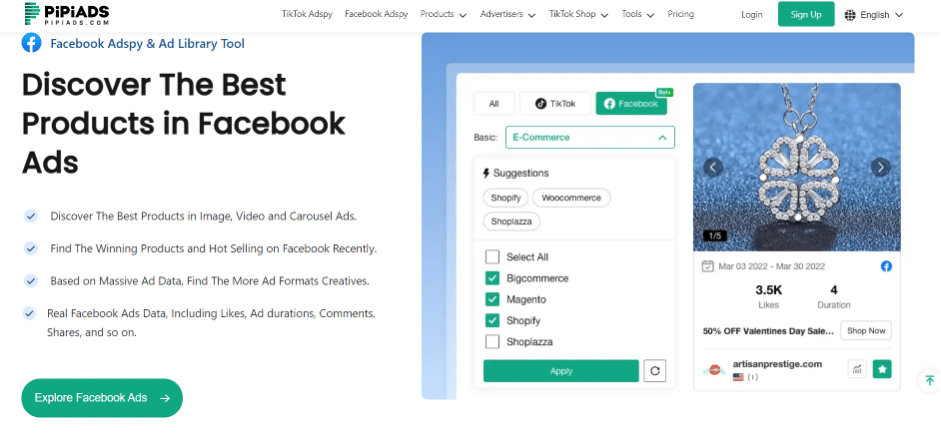Click the globe language icon

coord(850,15)
